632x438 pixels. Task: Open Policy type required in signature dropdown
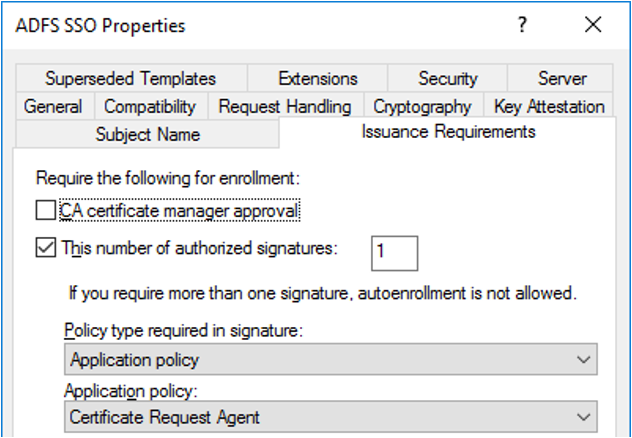point(331,359)
